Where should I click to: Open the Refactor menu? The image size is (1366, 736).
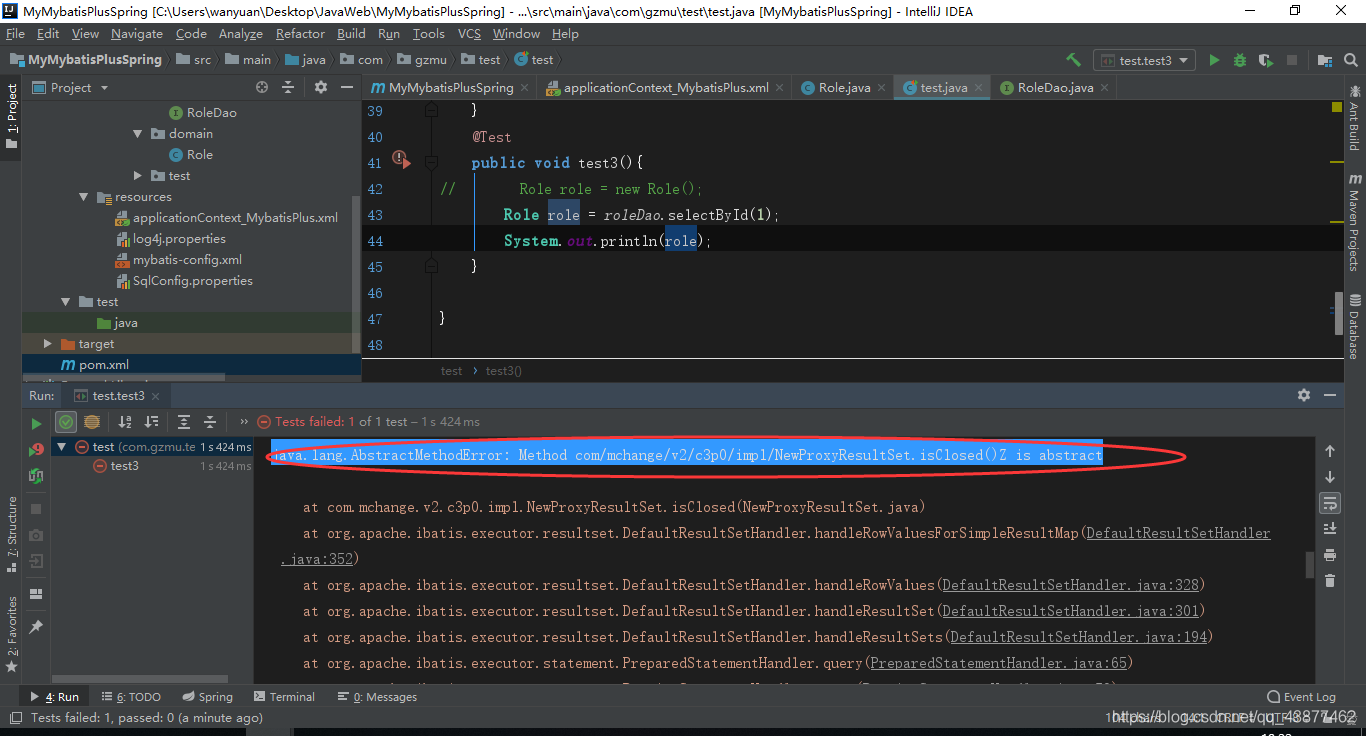tap(300, 33)
